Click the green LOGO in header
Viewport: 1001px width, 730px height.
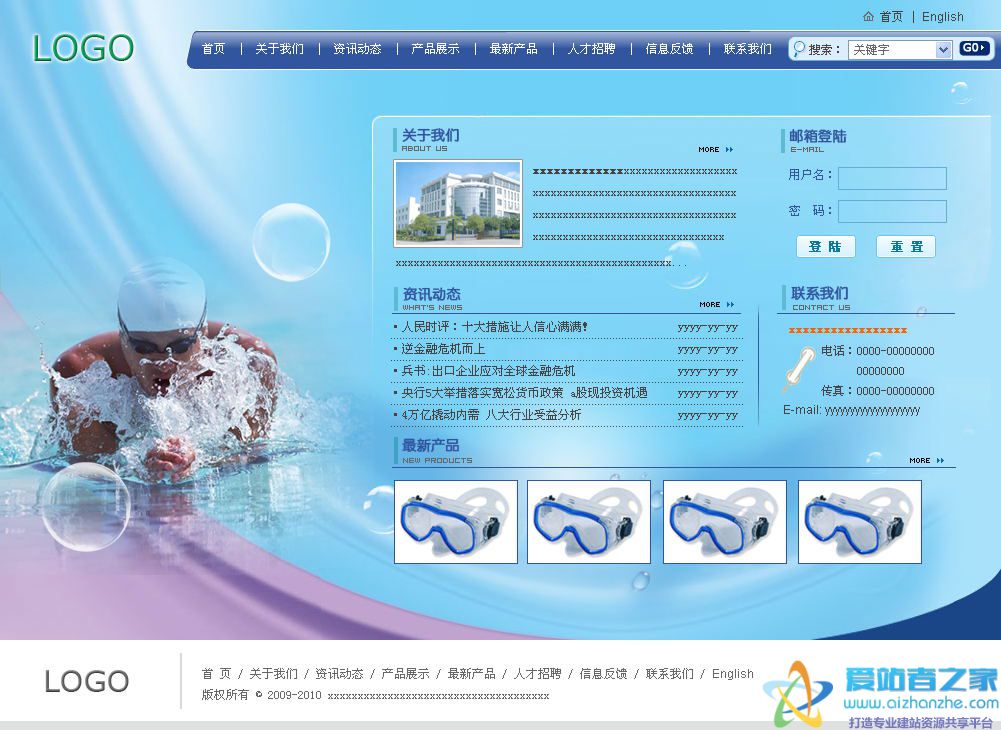83,48
